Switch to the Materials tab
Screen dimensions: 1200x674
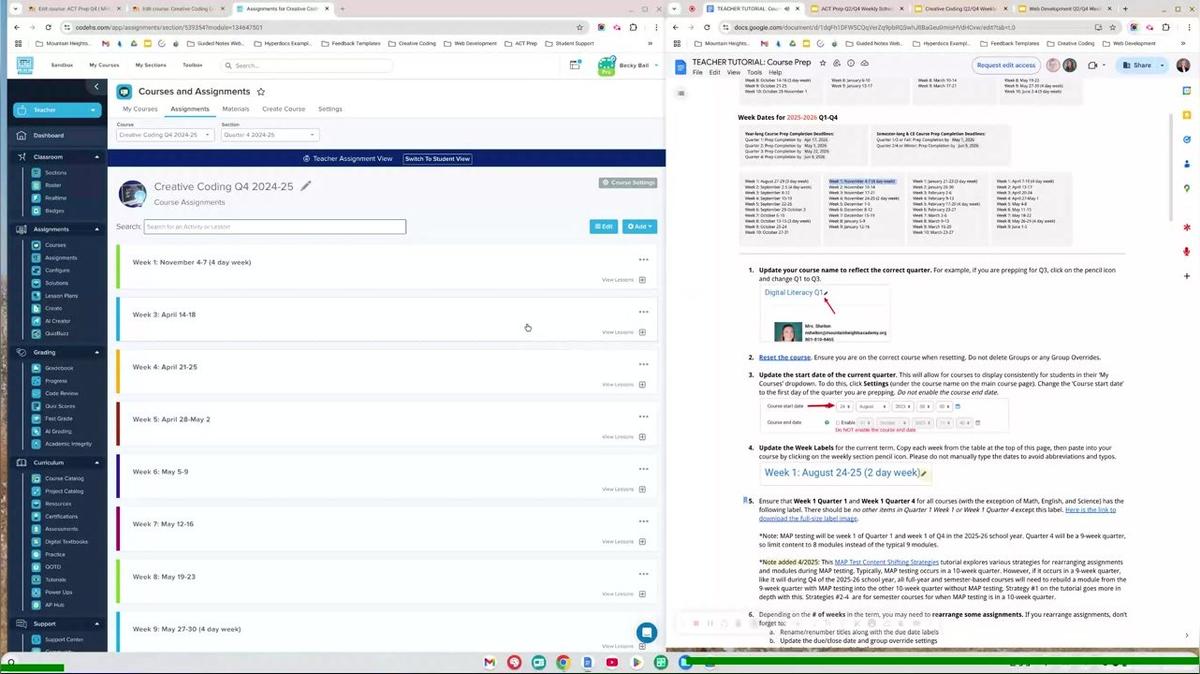236,109
